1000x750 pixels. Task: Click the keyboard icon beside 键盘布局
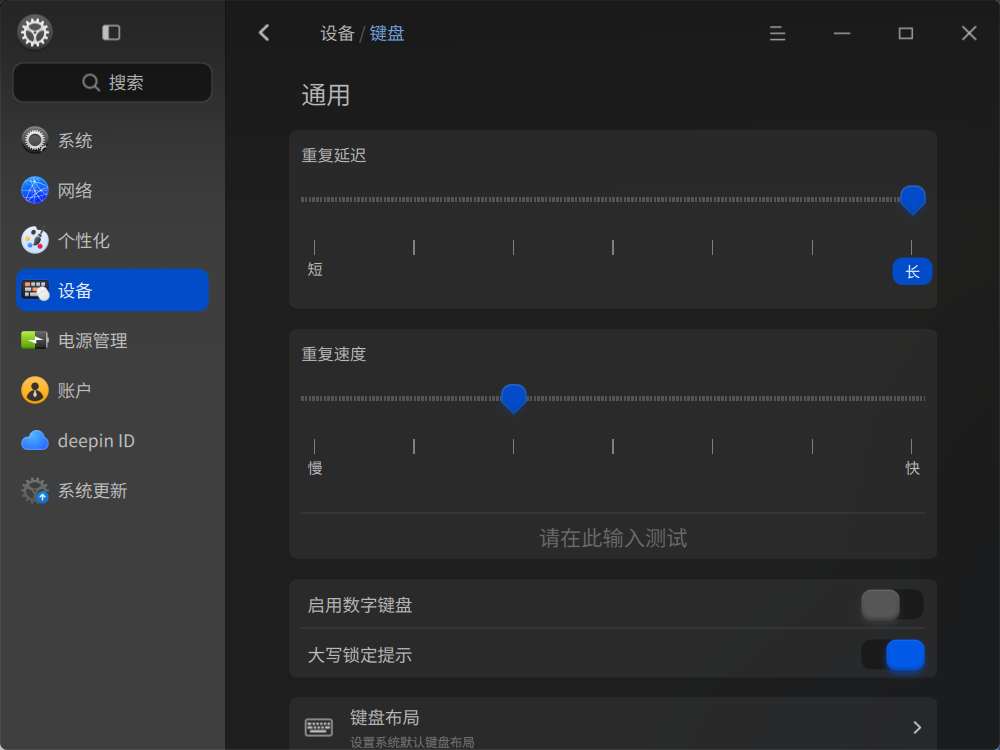pyautogui.click(x=318, y=727)
